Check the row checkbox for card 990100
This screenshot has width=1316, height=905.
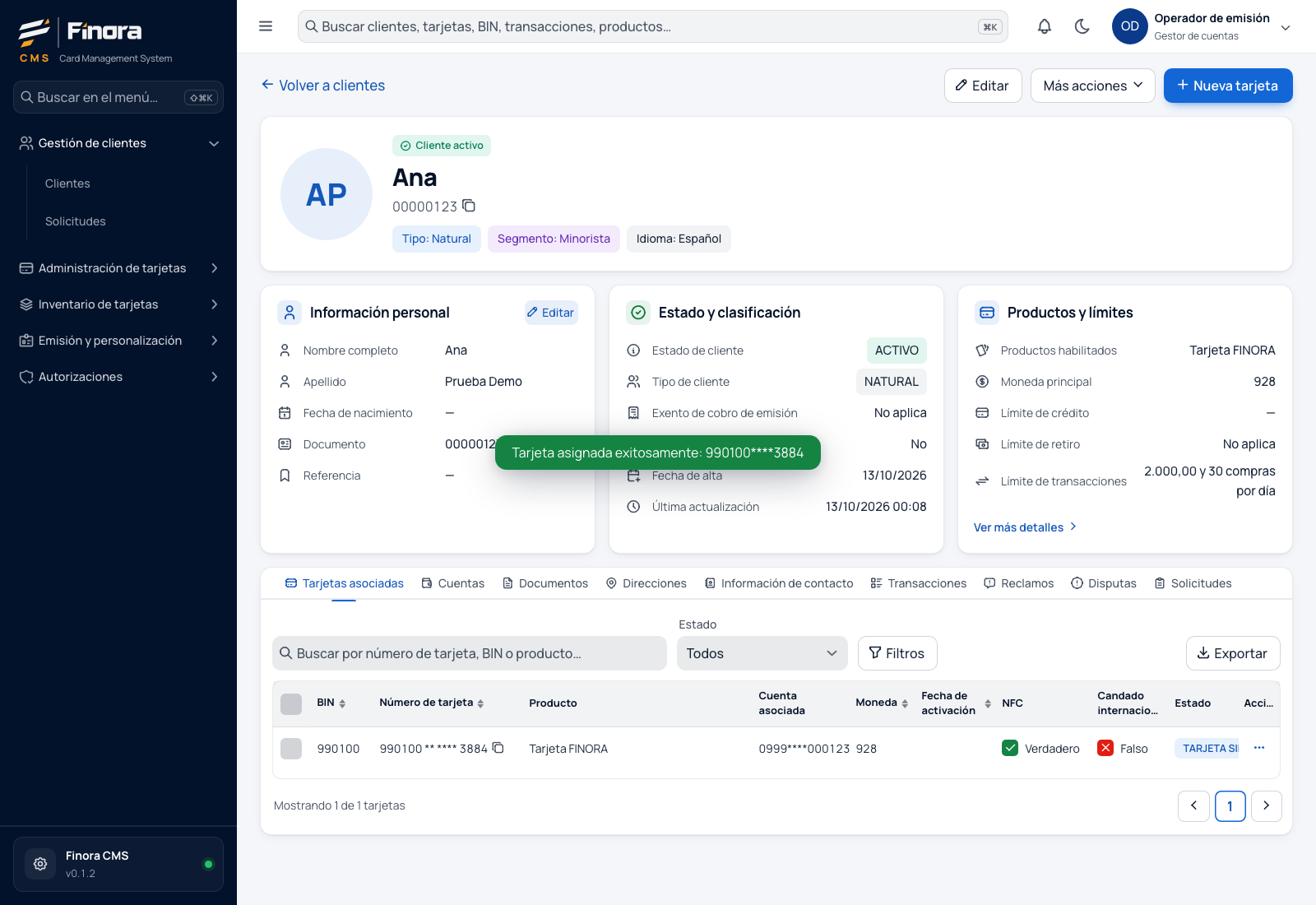291,749
